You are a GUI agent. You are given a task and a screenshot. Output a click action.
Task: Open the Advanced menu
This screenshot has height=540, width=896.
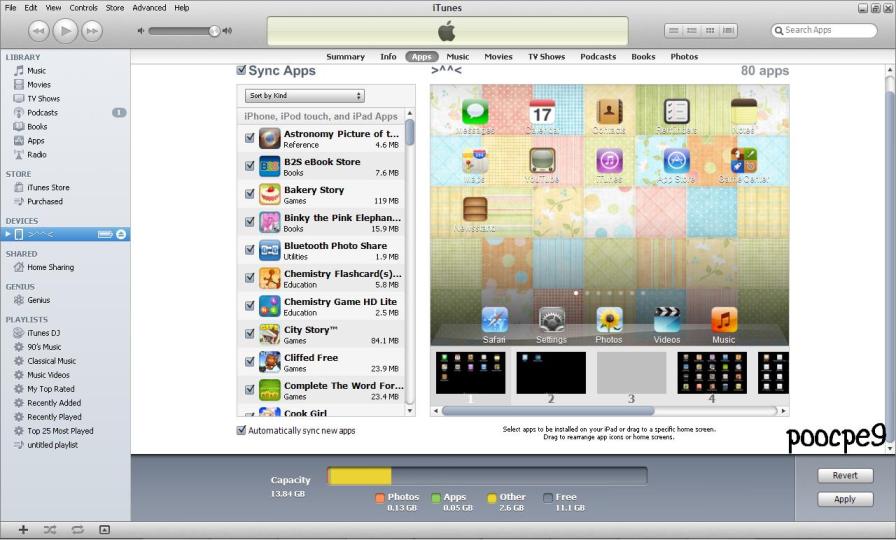pyautogui.click(x=149, y=7)
